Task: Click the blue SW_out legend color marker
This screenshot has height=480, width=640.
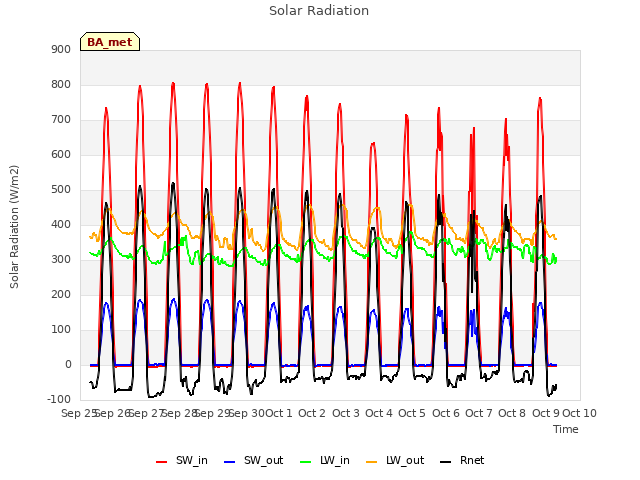Action: pyautogui.click(x=230, y=462)
